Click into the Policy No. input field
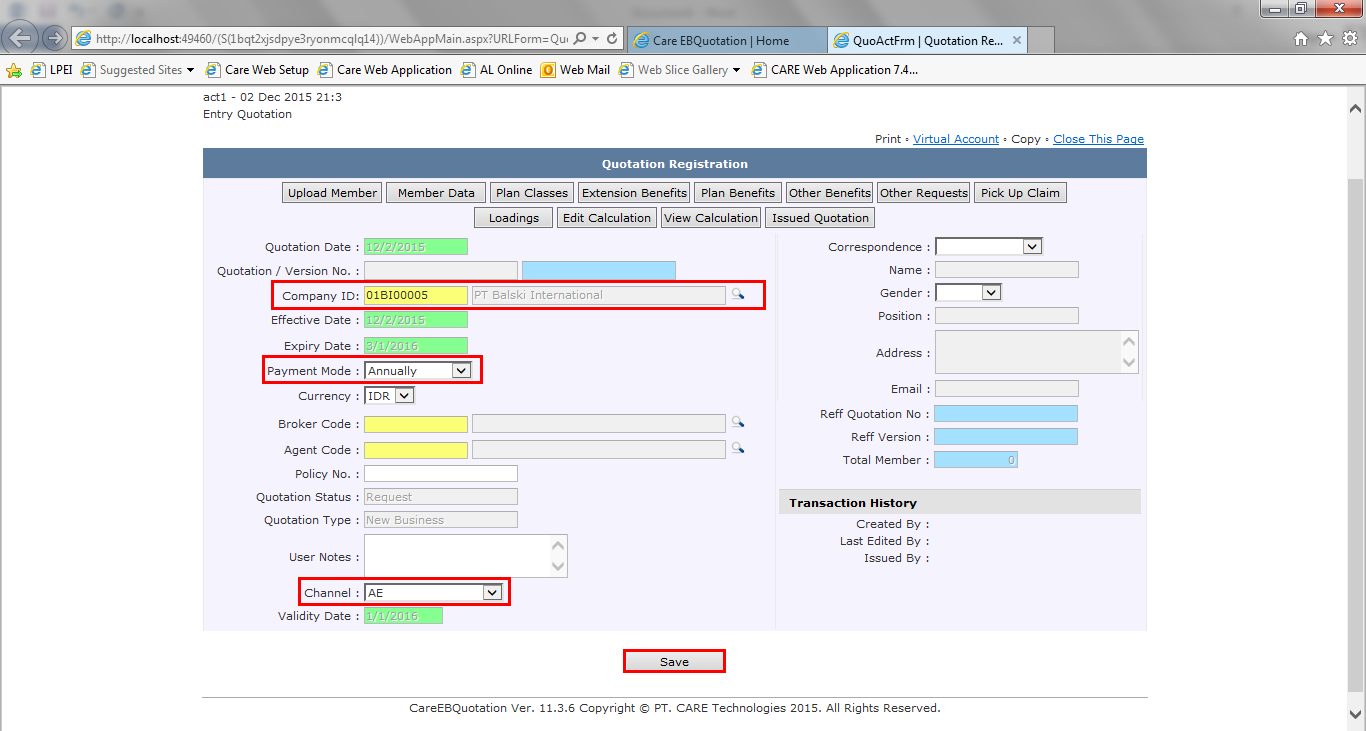 point(440,474)
